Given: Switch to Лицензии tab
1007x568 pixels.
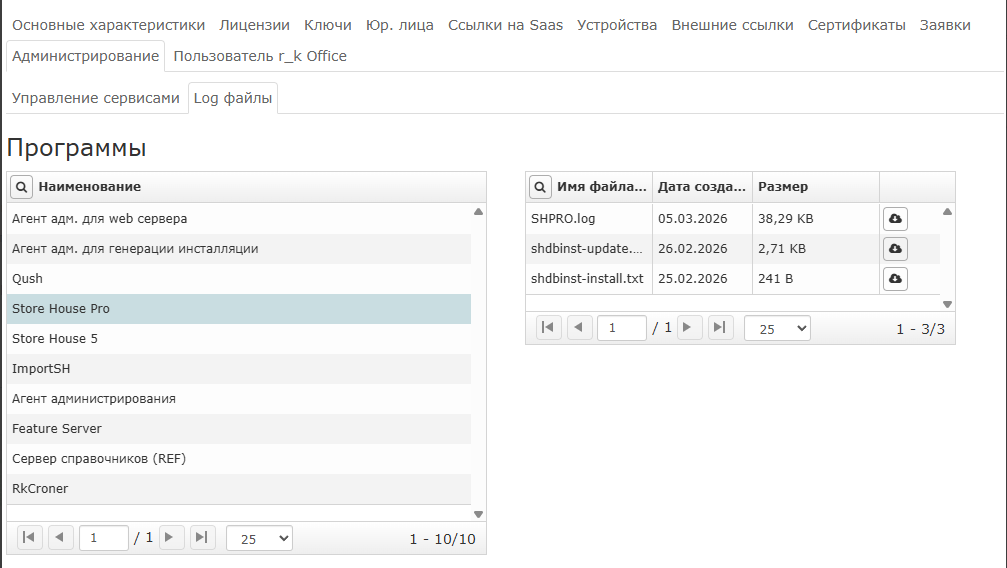Looking at the screenshot, I should tap(254, 25).
